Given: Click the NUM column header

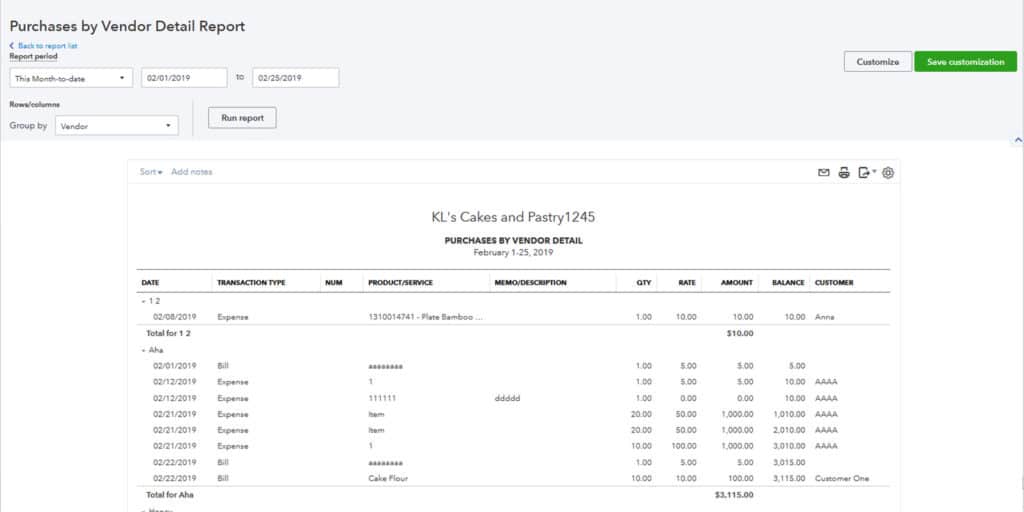Looking at the screenshot, I should 334,283.
